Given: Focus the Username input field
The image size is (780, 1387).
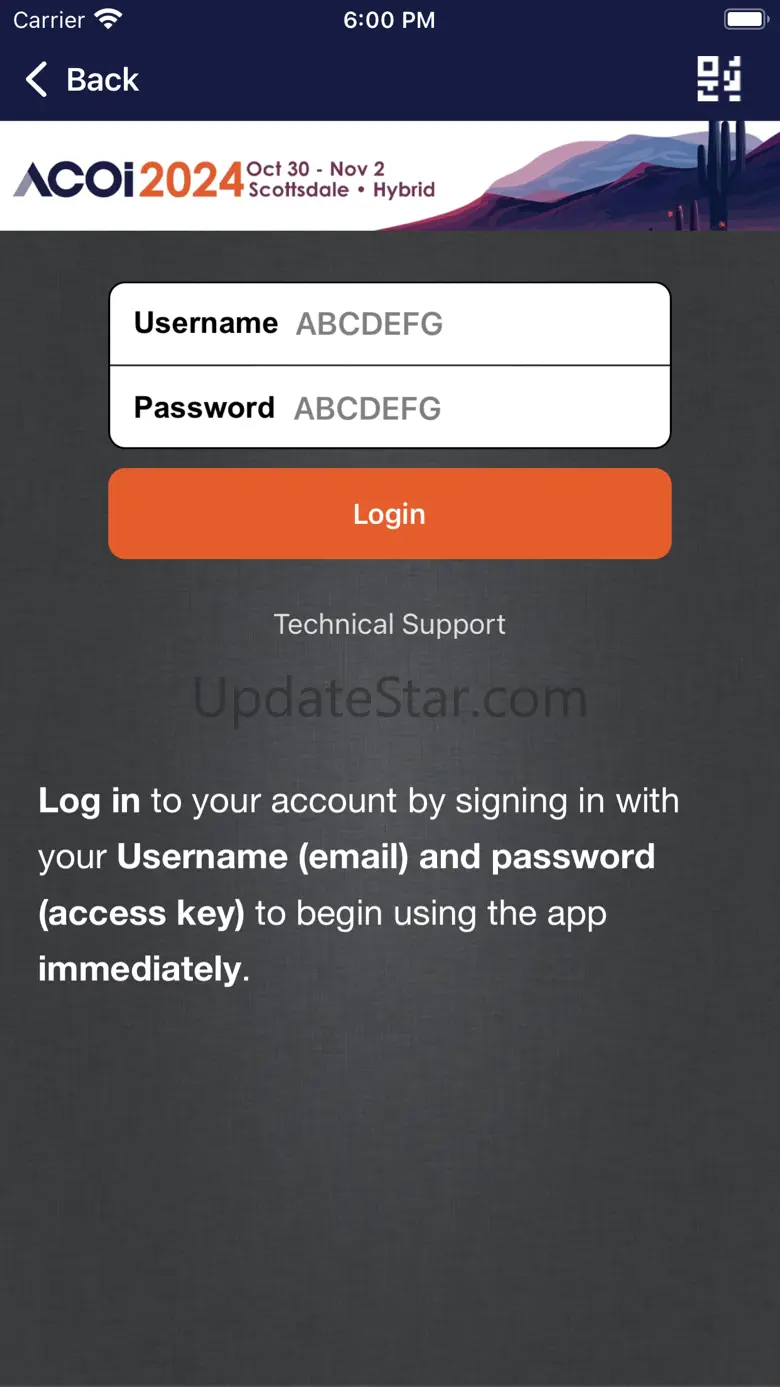Looking at the screenshot, I should click(390, 323).
